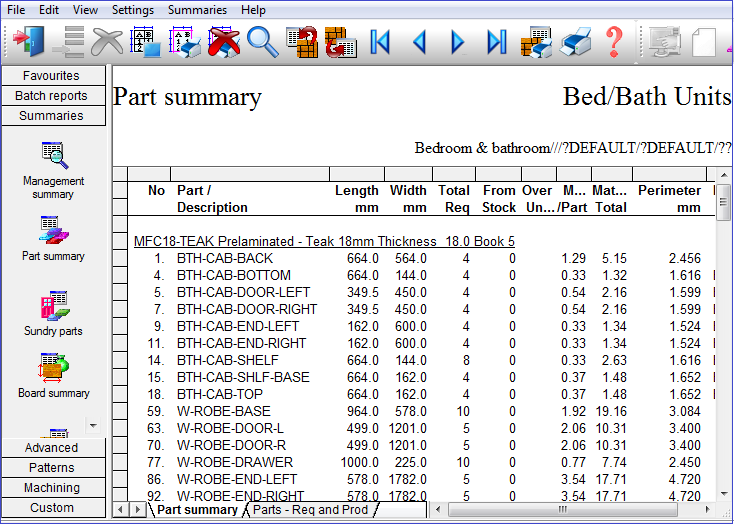The image size is (734, 524).
Task: Click the greyed computer monitor icon
Action: tap(665, 41)
